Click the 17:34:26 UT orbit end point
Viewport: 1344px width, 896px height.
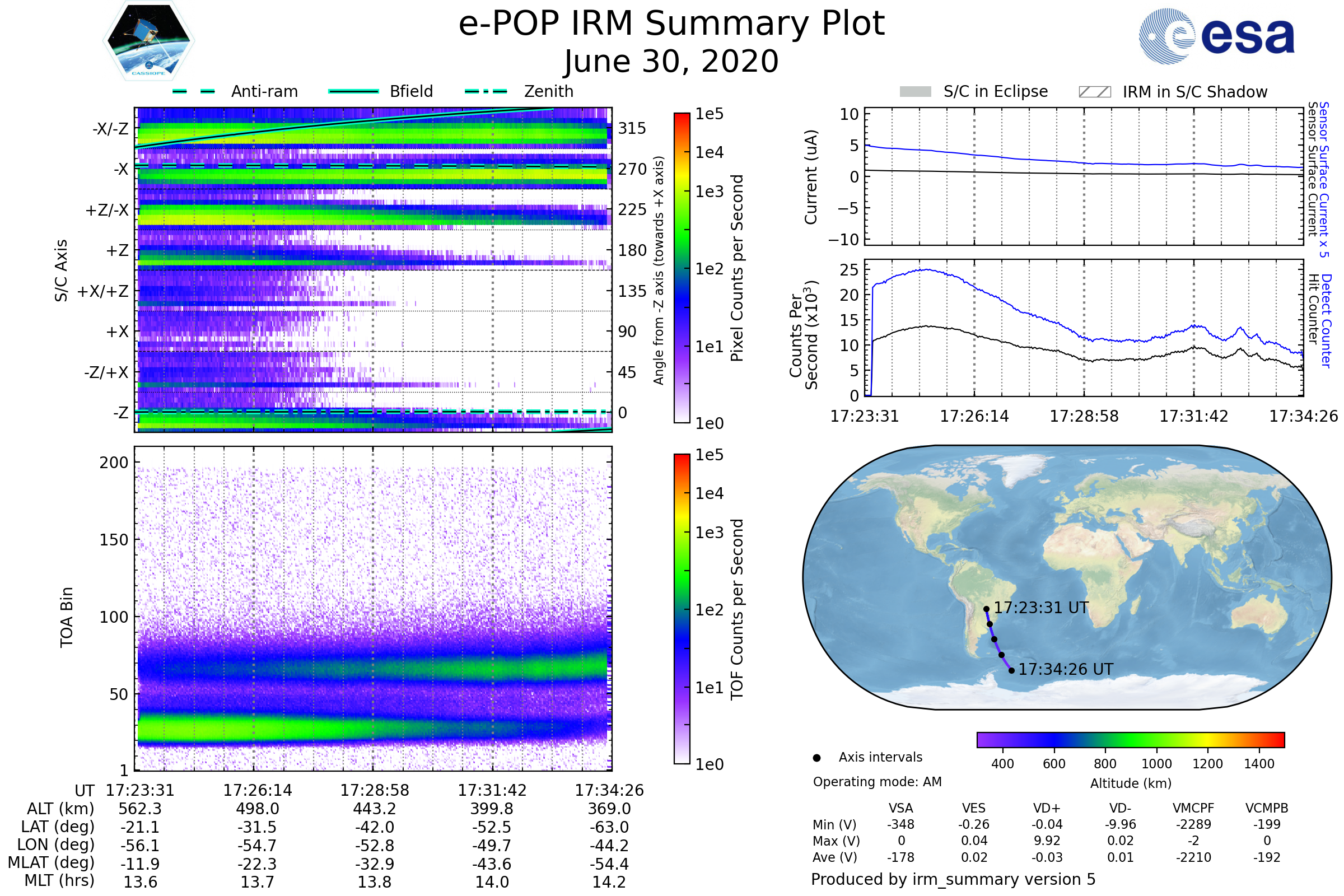click(x=1011, y=671)
